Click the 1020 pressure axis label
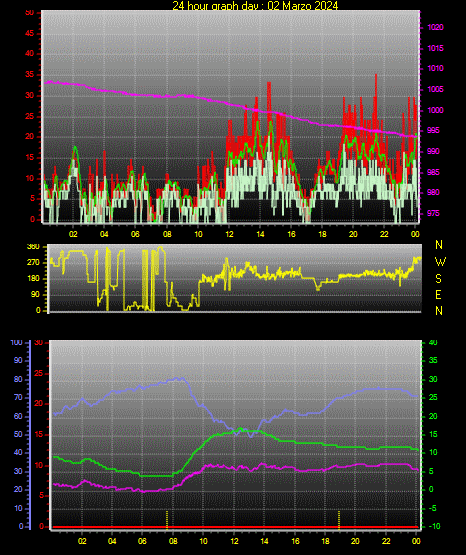 point(435,27)
